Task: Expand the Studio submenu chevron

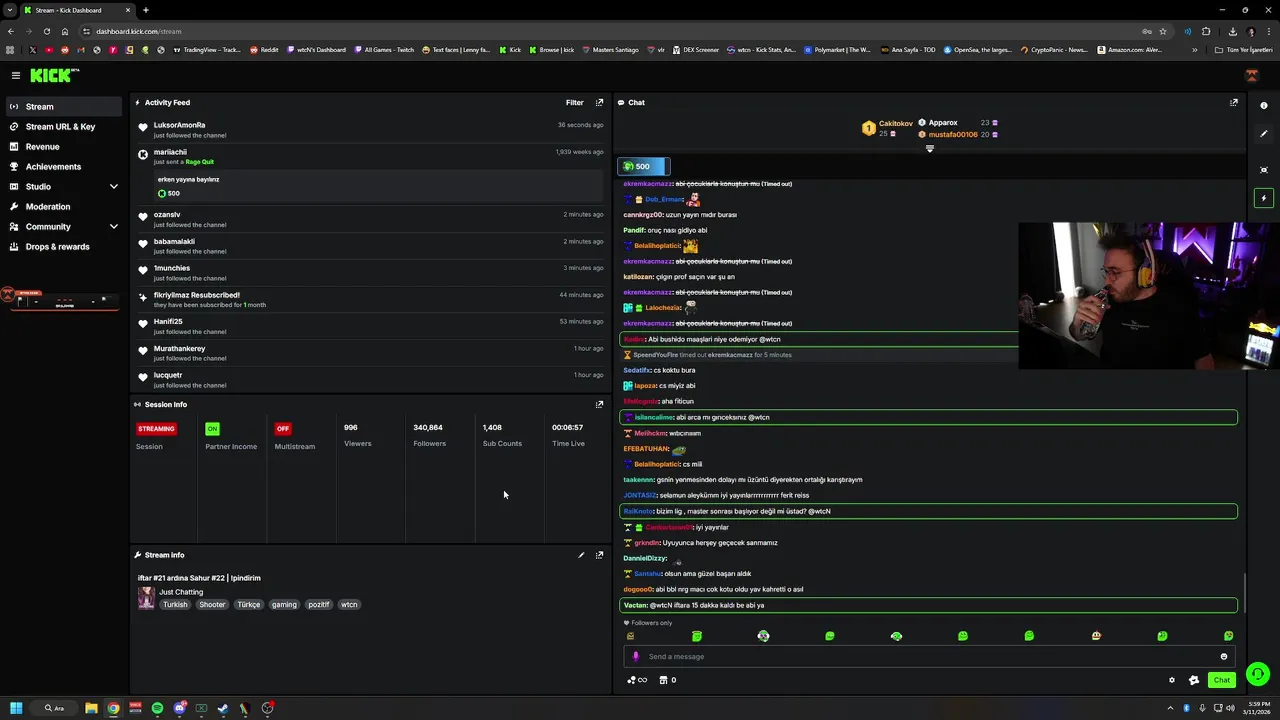Action: pyautogui.click(x=113, y=186)
